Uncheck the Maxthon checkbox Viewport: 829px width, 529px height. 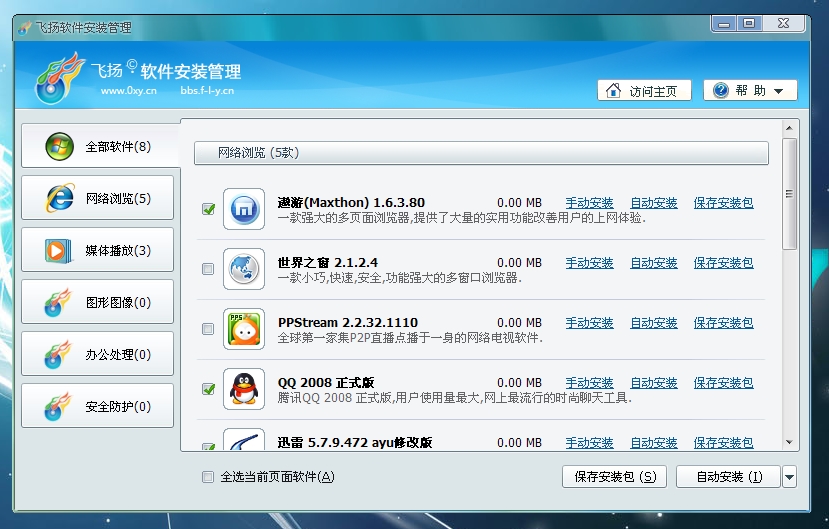[208, 209]
